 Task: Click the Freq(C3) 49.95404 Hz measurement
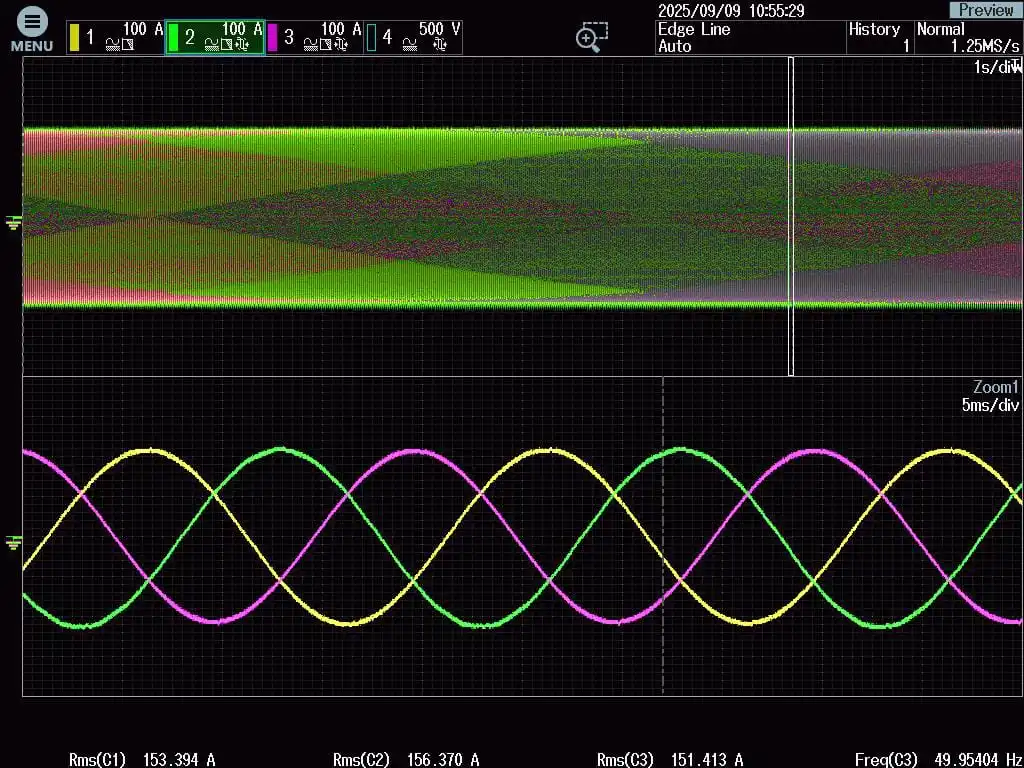pos(939,760)
